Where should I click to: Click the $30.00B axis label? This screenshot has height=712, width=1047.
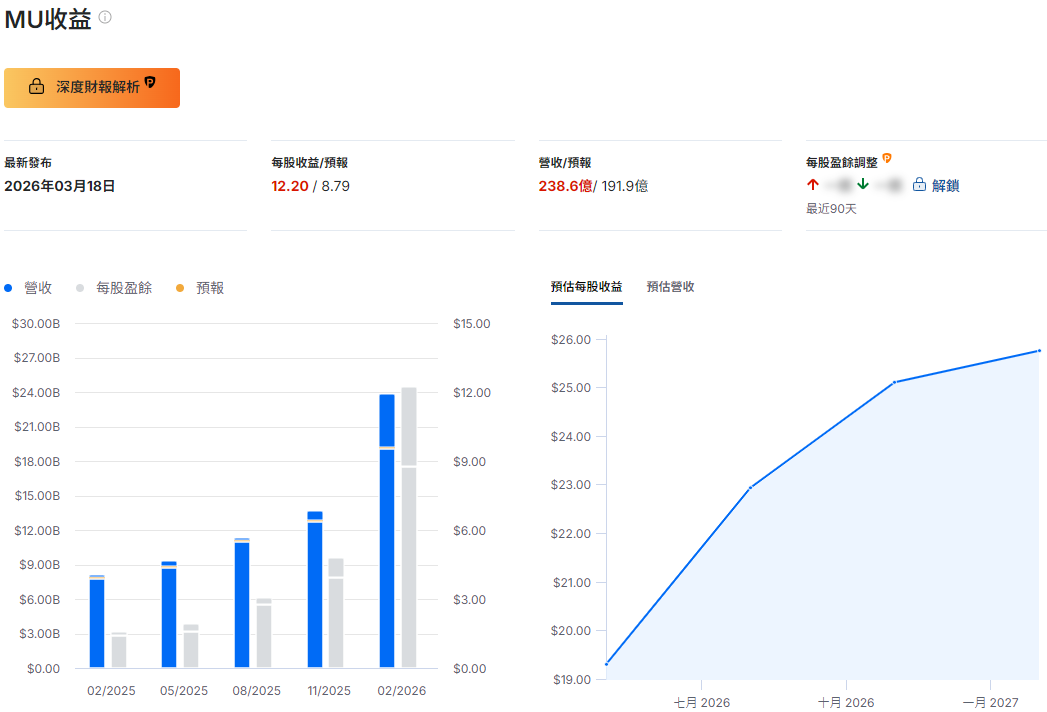coord(36,324)
